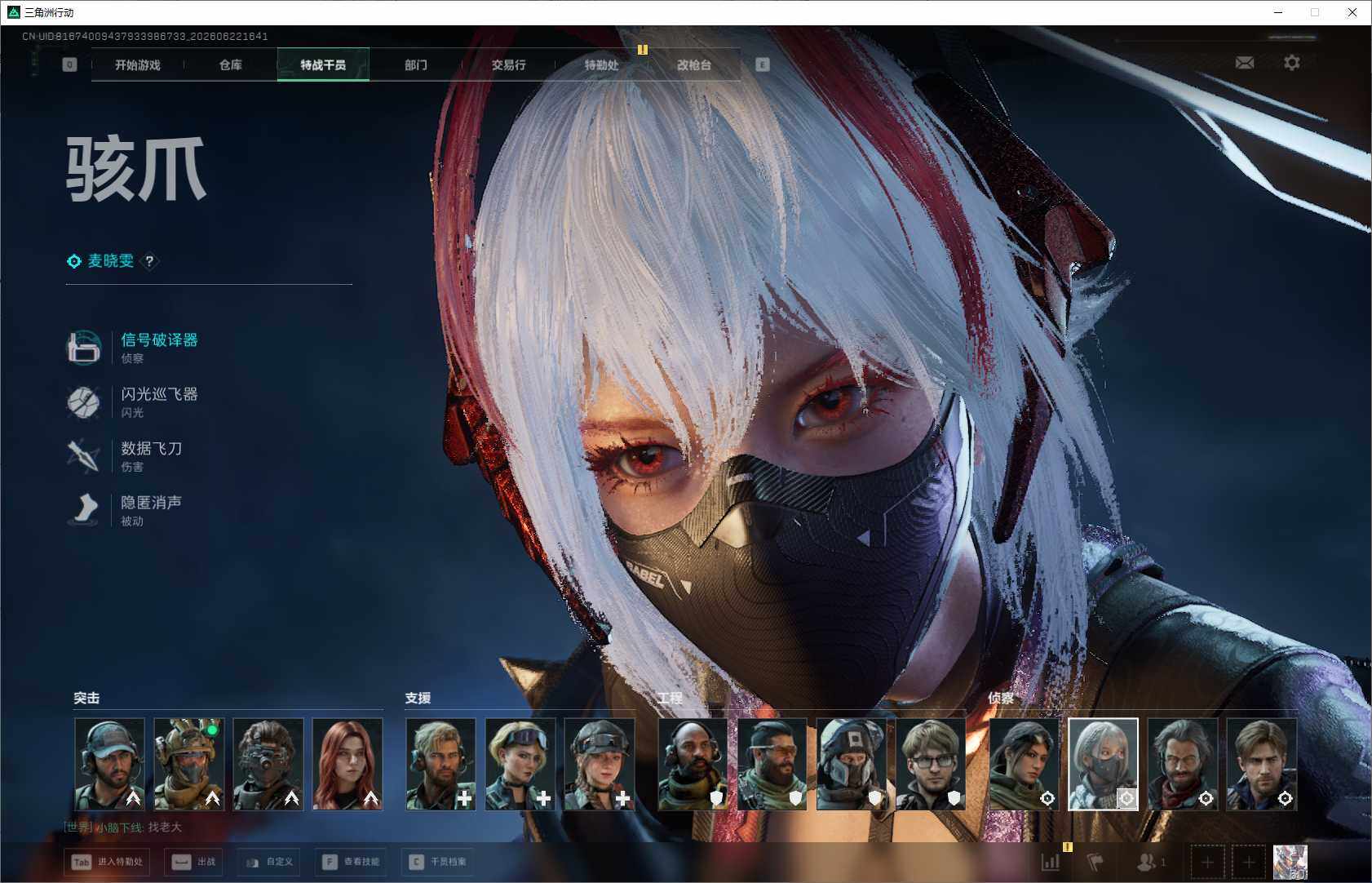Click the 查看技能 button
The height and width of the screenshot is (883, 1372).
click(x=351, y=862)
